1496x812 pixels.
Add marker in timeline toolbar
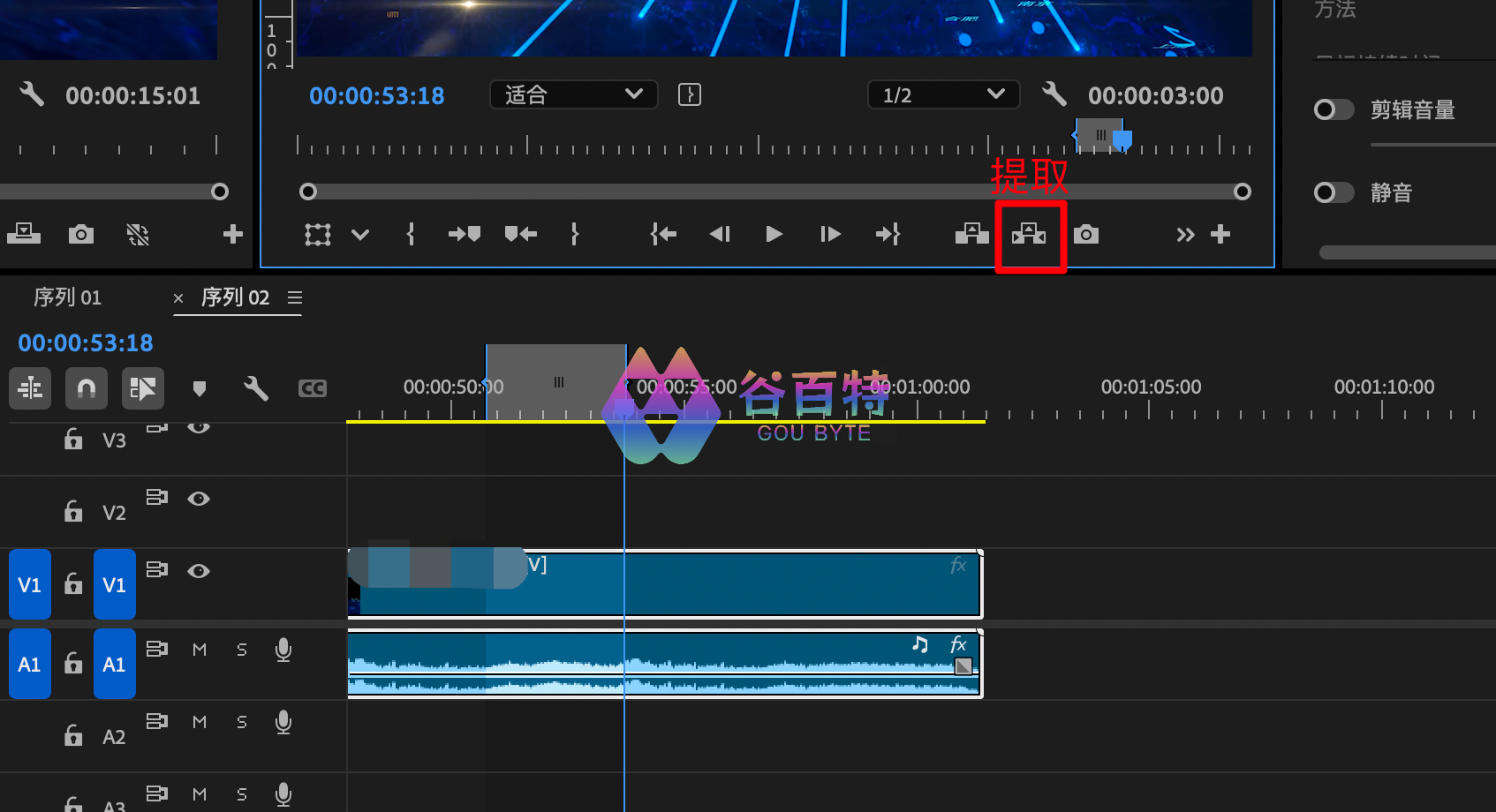point(200,388)
